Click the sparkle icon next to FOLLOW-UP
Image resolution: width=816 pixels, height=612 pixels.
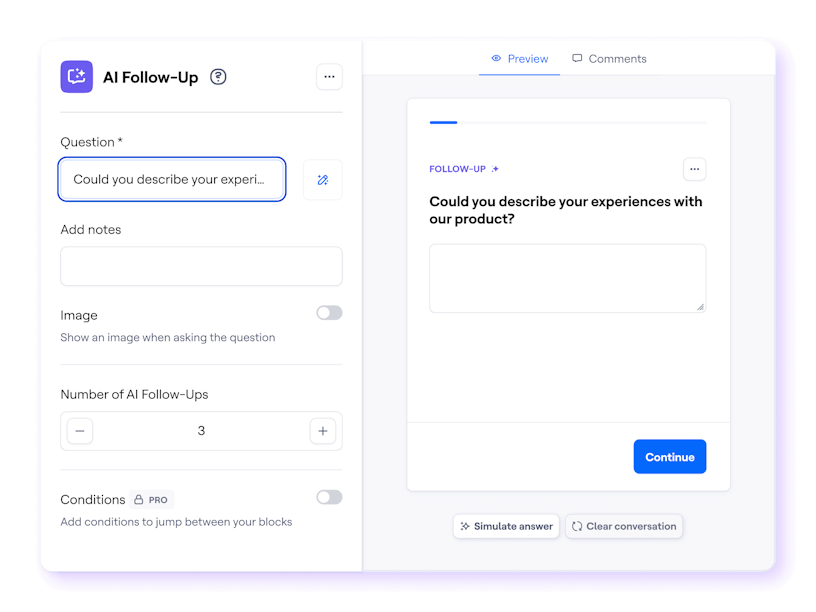[495, 169]
